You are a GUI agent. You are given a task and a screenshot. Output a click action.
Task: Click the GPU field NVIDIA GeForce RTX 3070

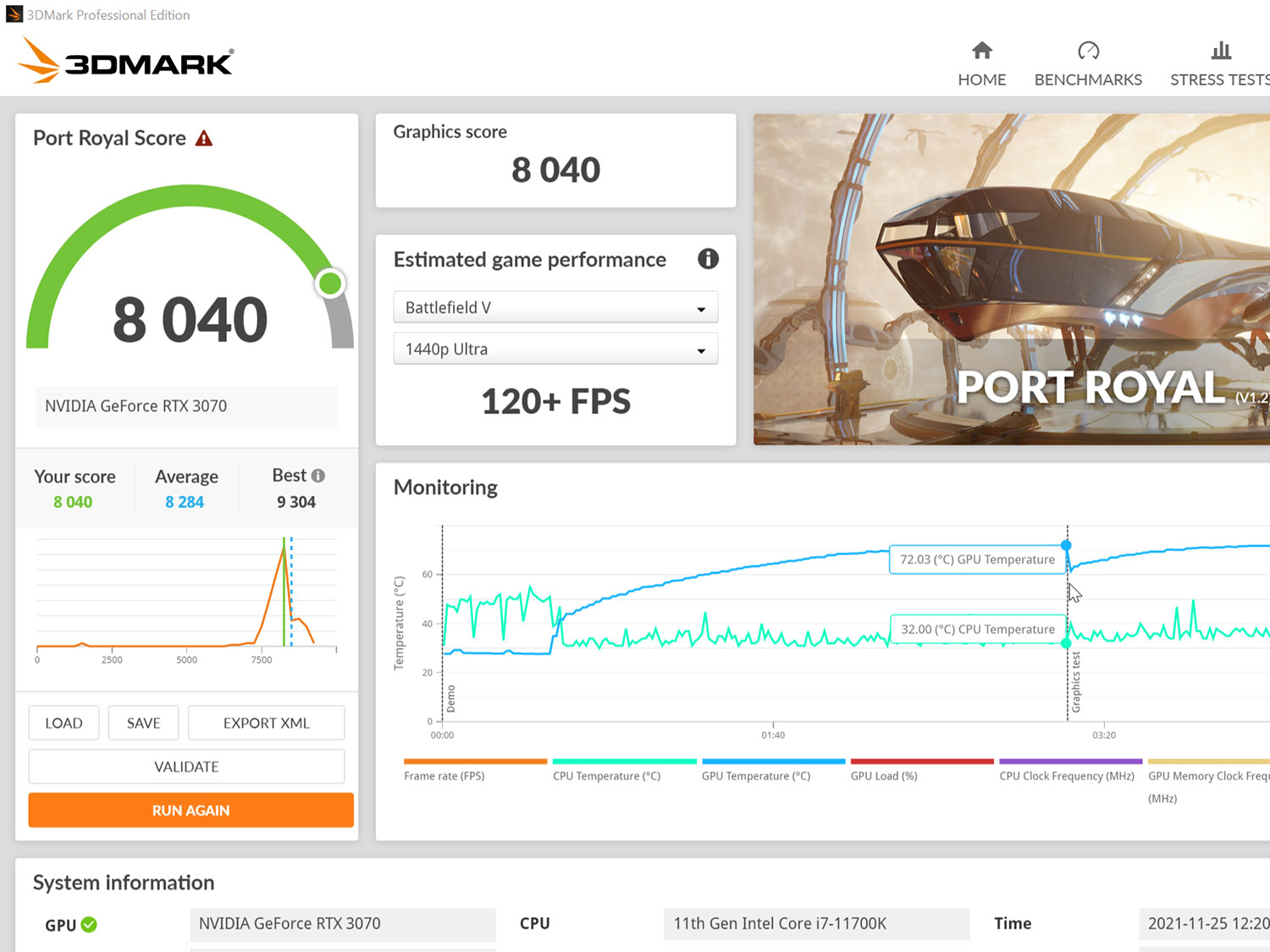(343, 924)
